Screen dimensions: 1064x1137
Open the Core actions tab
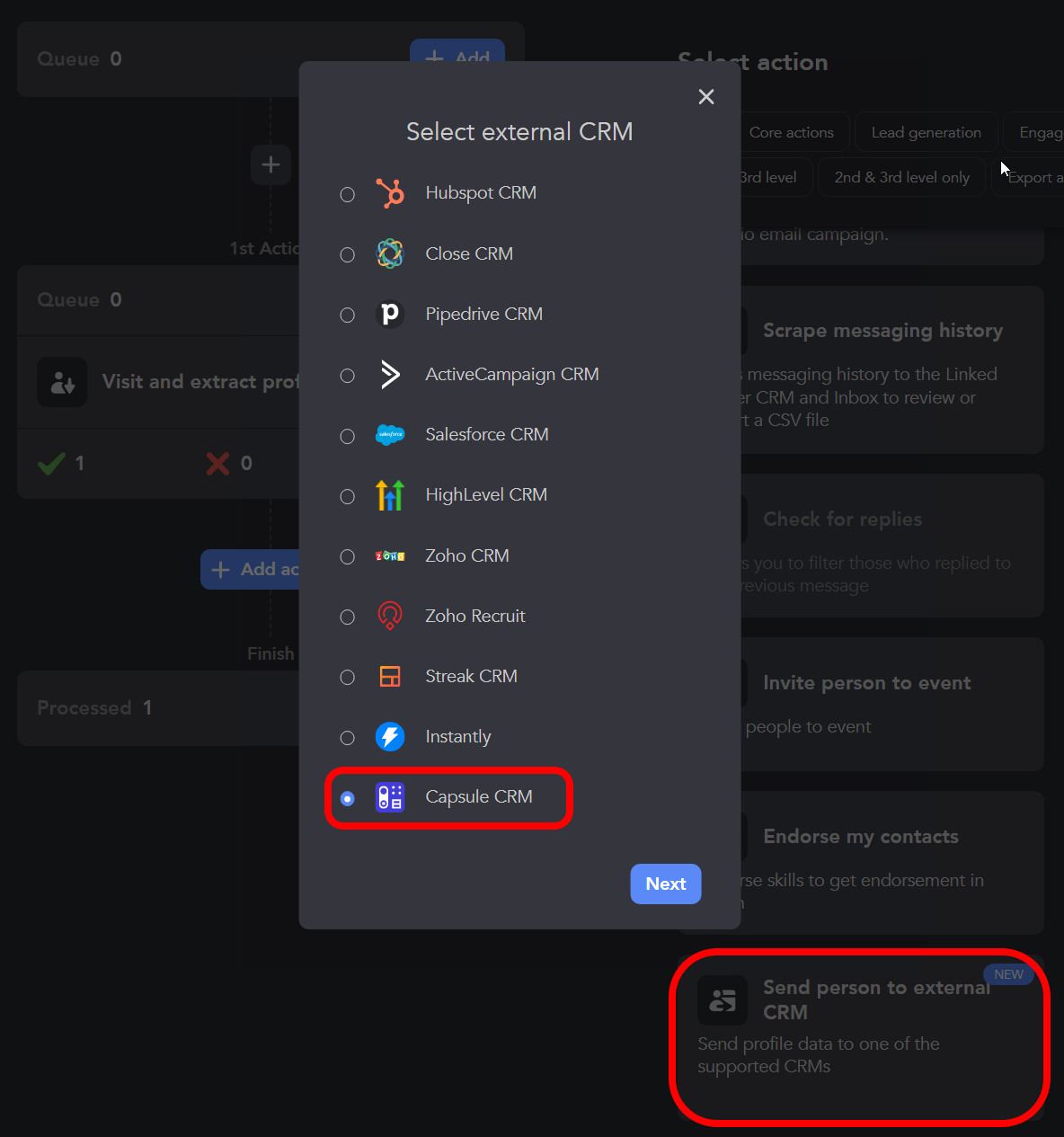click(x=792, y=131)
